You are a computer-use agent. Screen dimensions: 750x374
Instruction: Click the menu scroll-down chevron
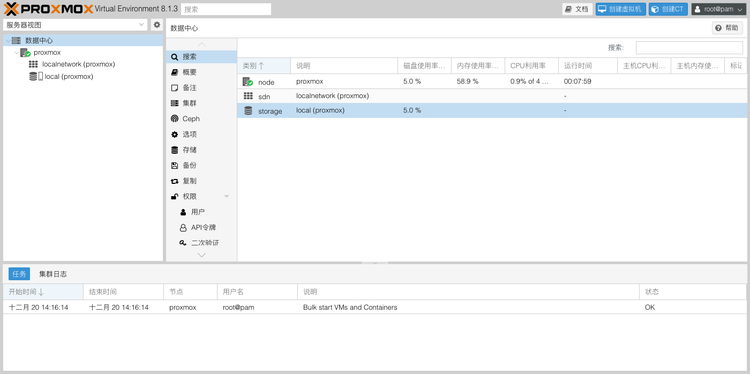(x=201, y=255)
